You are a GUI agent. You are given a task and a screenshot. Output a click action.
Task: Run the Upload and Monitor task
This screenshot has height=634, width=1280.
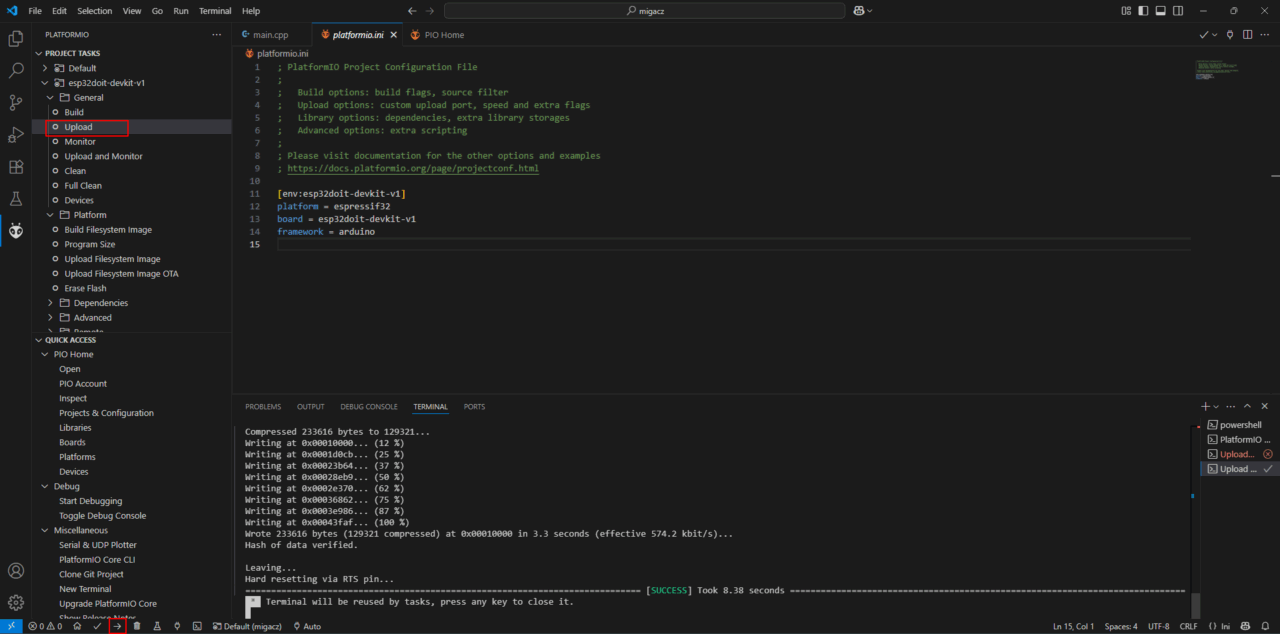(x=103, y=156)
